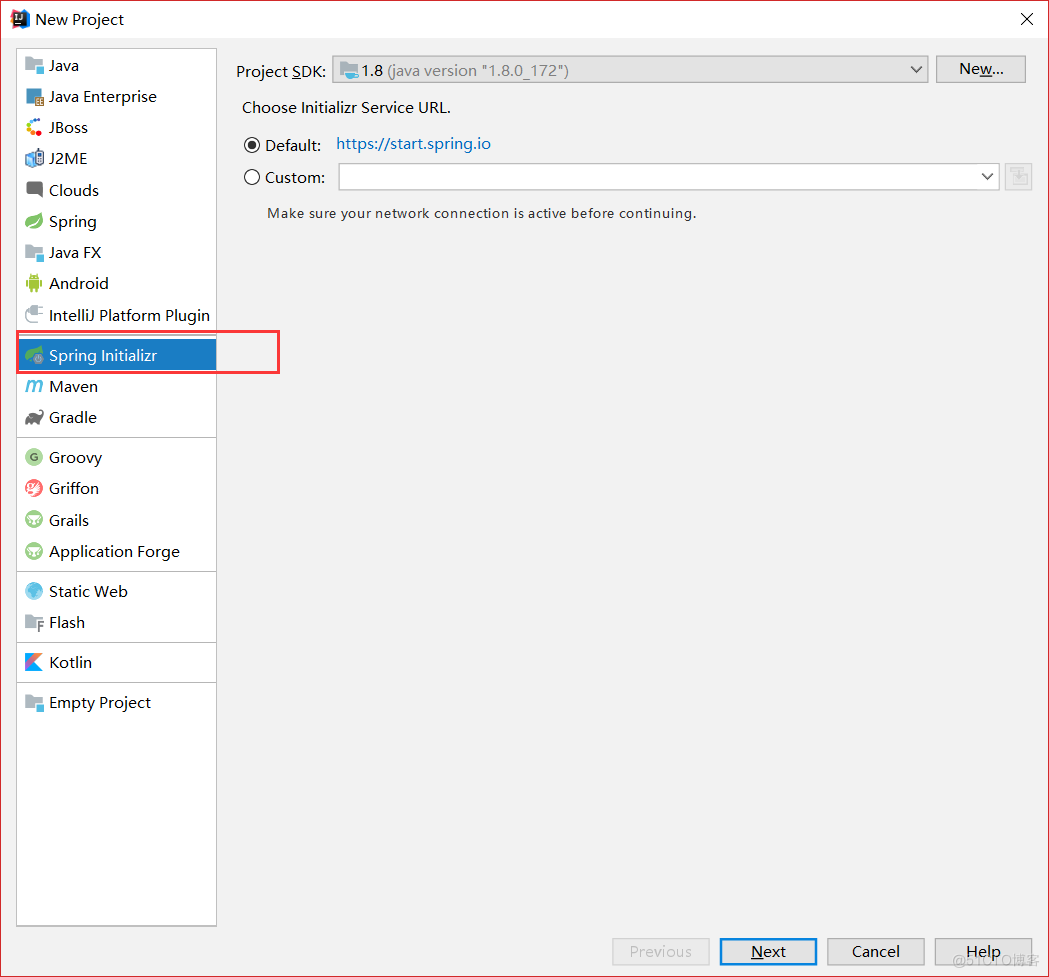Select the Application Forge list entry
Screen dimensions: 1049x977
click(116, 551)
